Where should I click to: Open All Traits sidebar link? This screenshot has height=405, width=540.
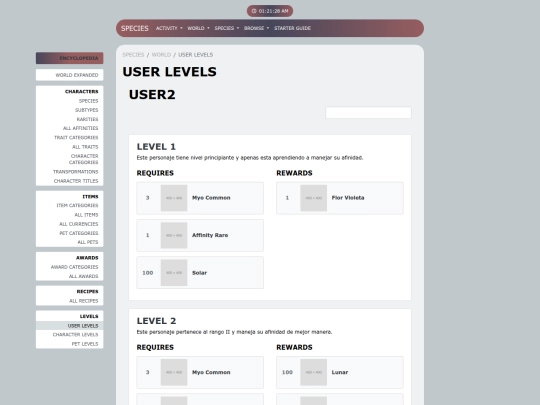coord(85,147)
